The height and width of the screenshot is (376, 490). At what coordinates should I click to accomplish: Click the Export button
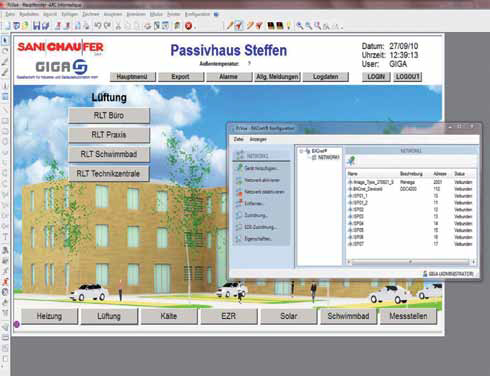[181, 77]
